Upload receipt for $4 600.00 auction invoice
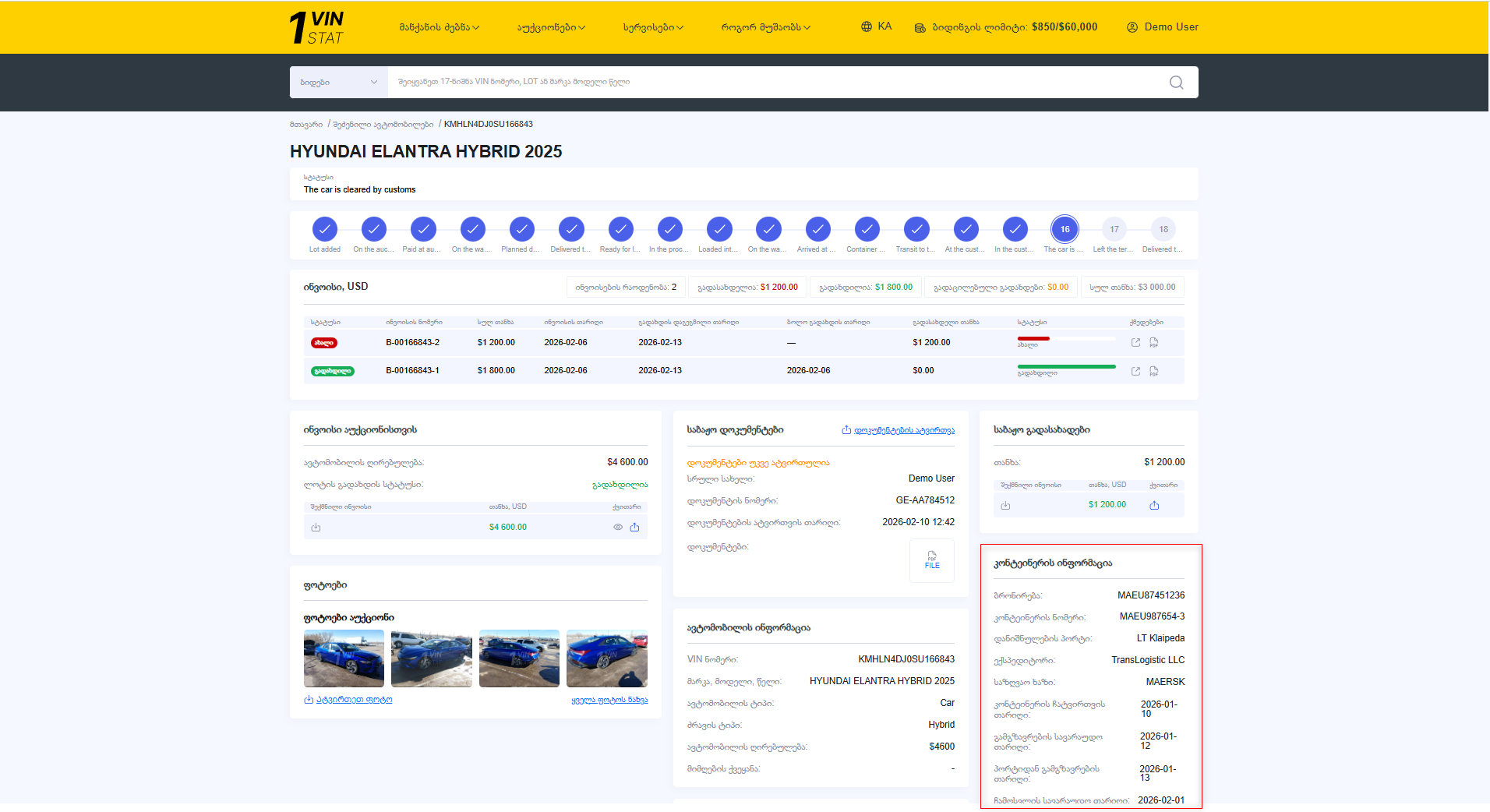1490x812 pixels. [x=634, y=528]
